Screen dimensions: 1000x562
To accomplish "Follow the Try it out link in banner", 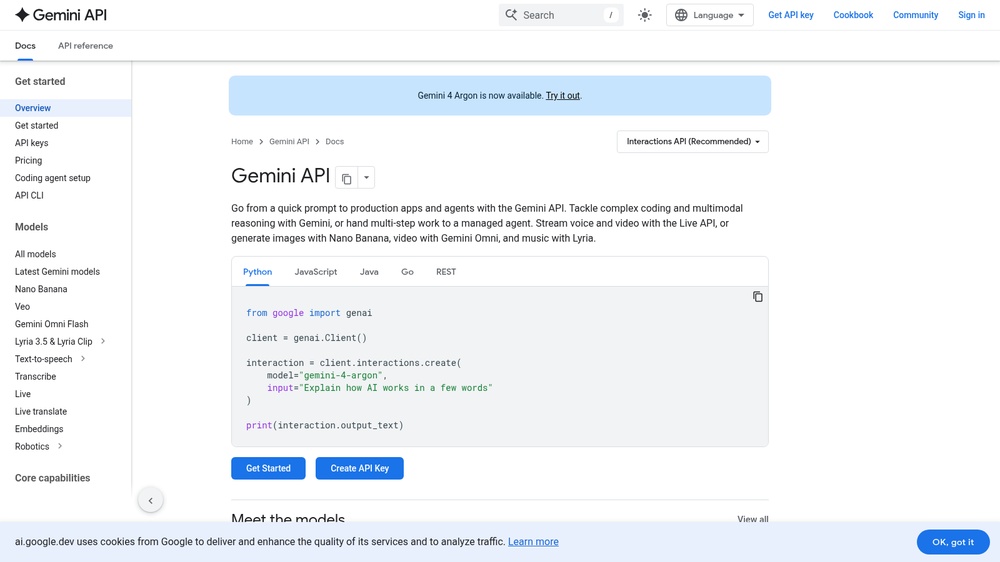I will coord(562,96).
